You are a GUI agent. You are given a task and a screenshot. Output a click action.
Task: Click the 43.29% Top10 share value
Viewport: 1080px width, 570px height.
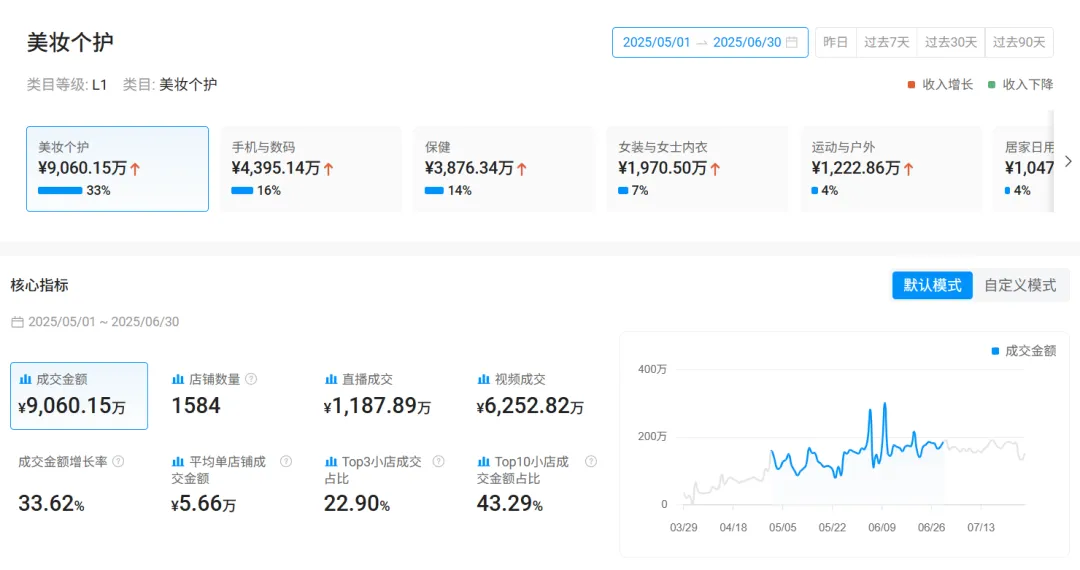(x=510, y=503)
